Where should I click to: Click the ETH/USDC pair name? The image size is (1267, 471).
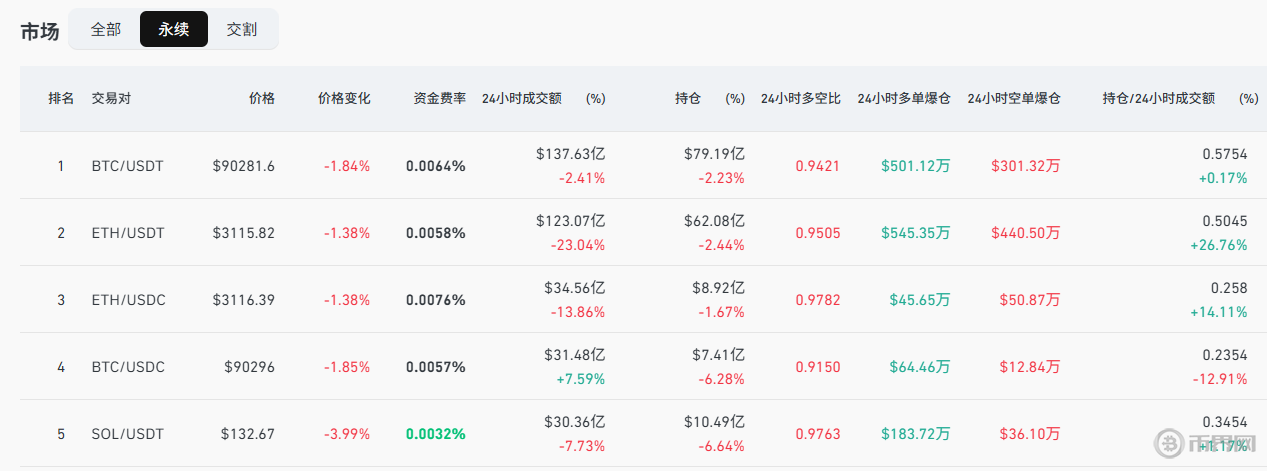tap(127, 300)
